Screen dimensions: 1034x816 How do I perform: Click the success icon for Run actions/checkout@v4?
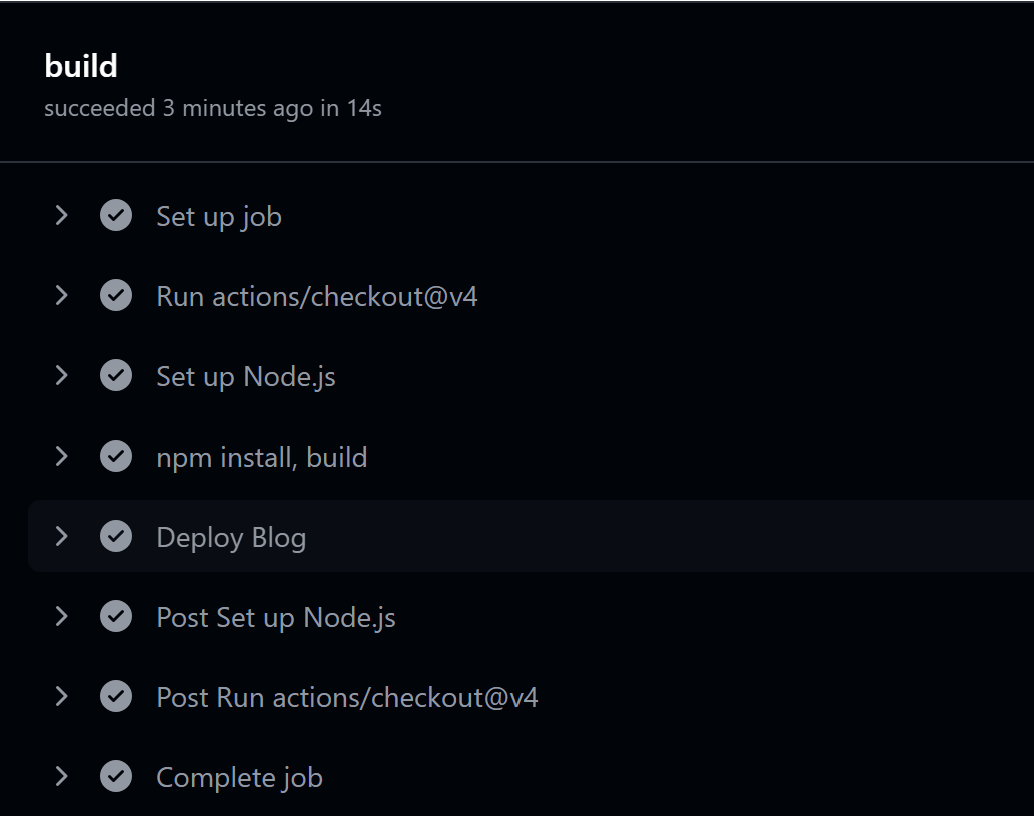click(x=116, y=296)
